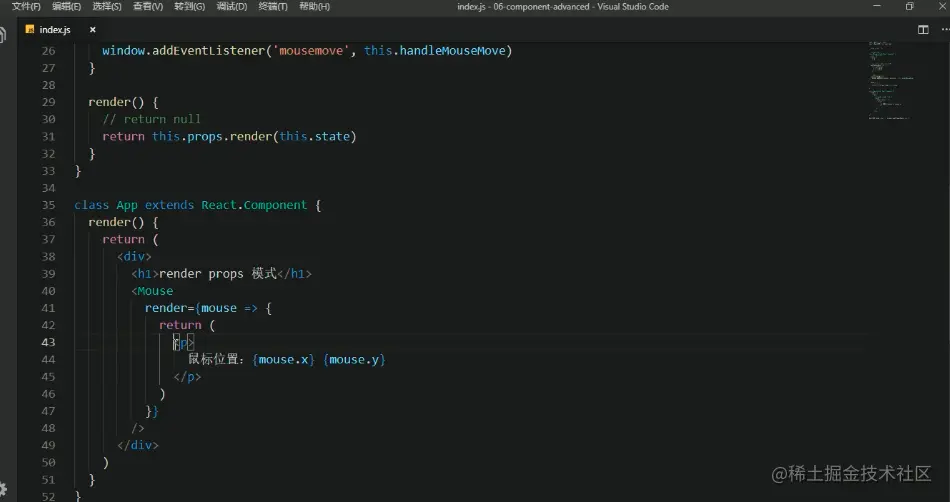This screenshot has height=502, width=950.
Task: Click line number 29 in the gutter
Action: point(48,102)
